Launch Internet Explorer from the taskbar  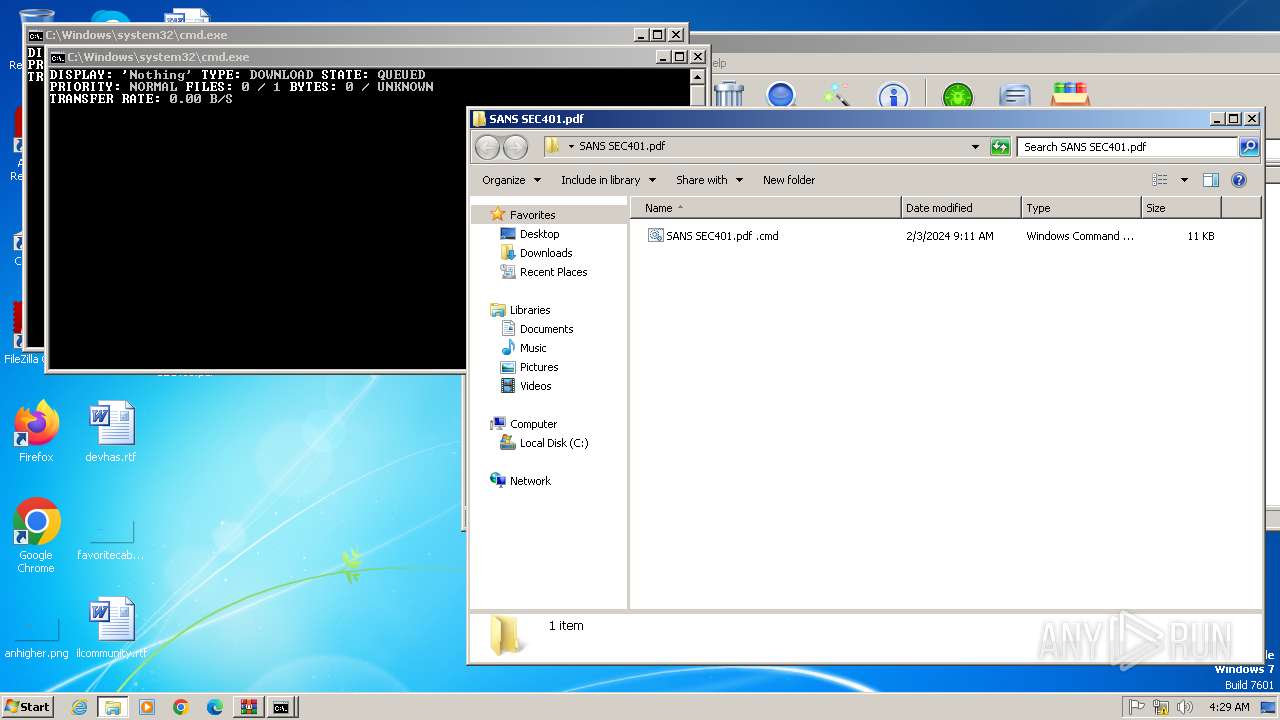click(x=79, y=707)
